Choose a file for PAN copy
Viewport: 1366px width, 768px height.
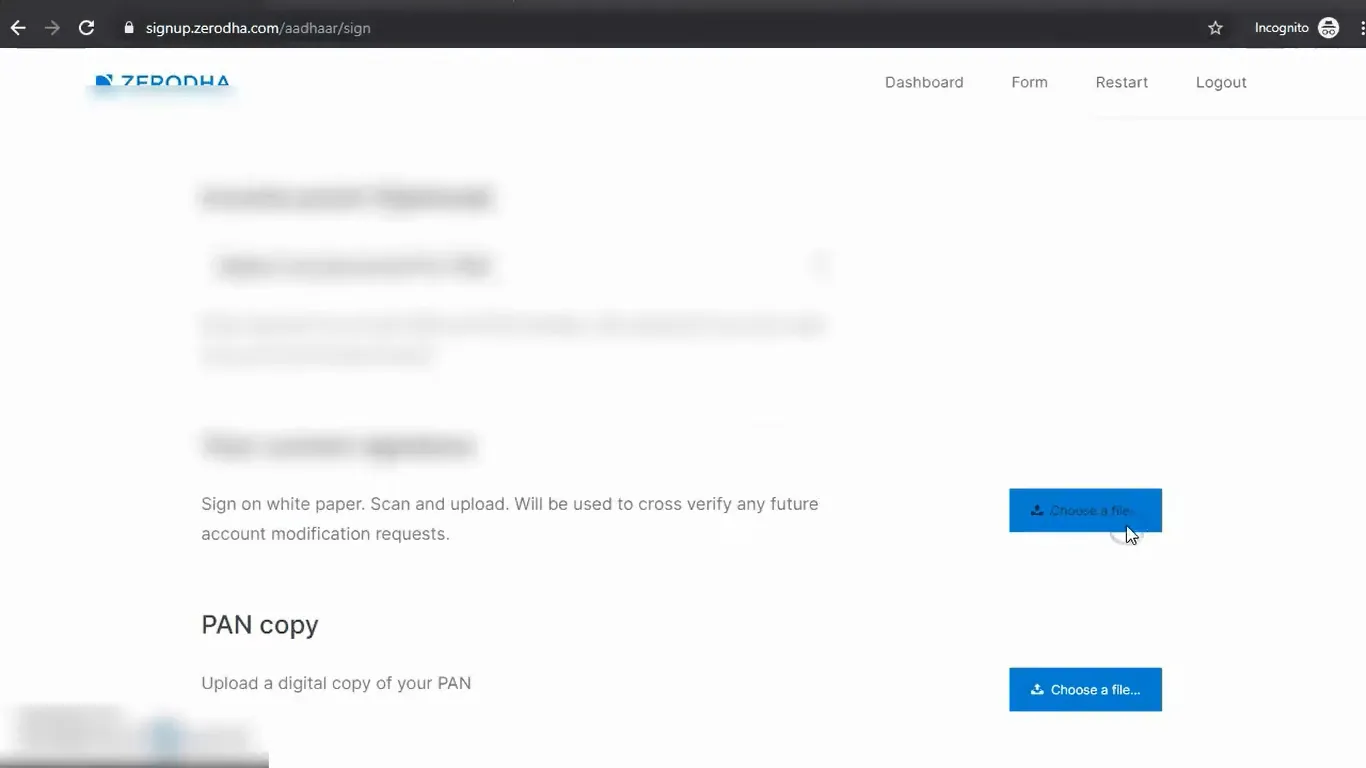[1085, 689]
